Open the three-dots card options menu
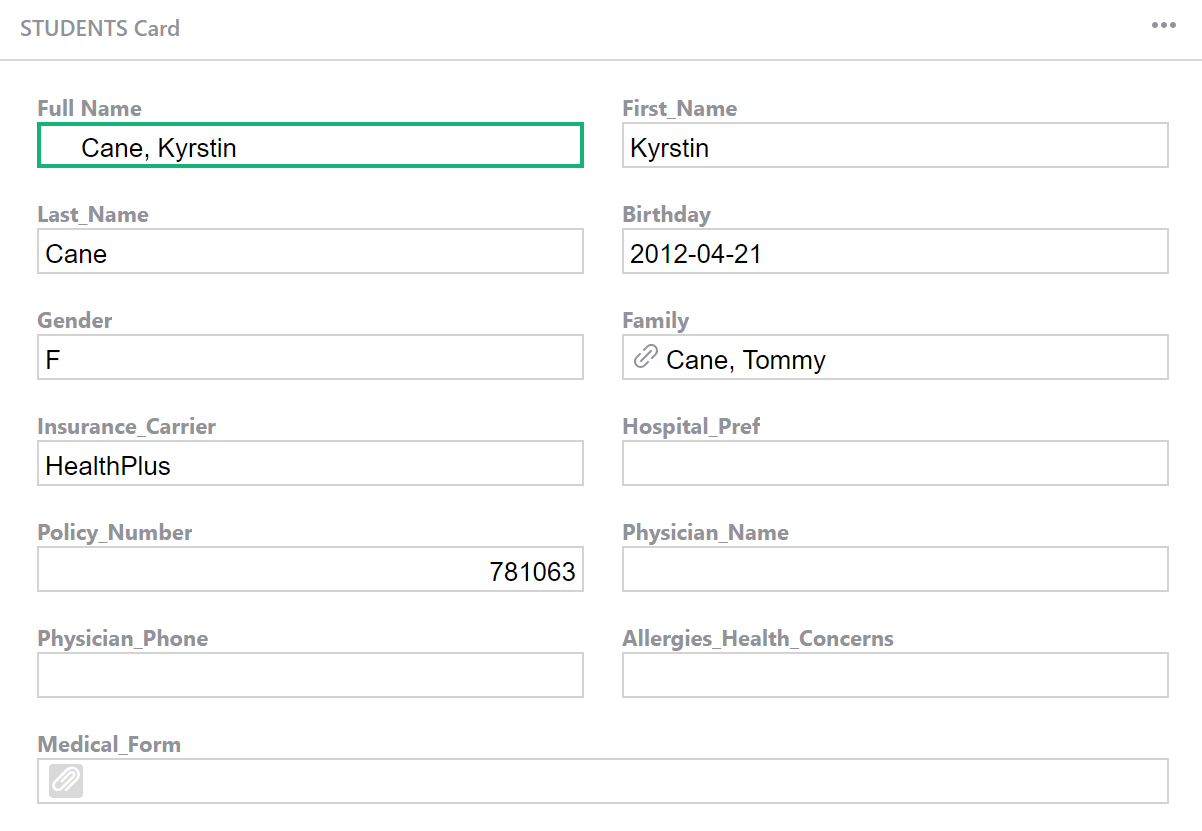1202x831 pixels. [x=1163, y=26]
